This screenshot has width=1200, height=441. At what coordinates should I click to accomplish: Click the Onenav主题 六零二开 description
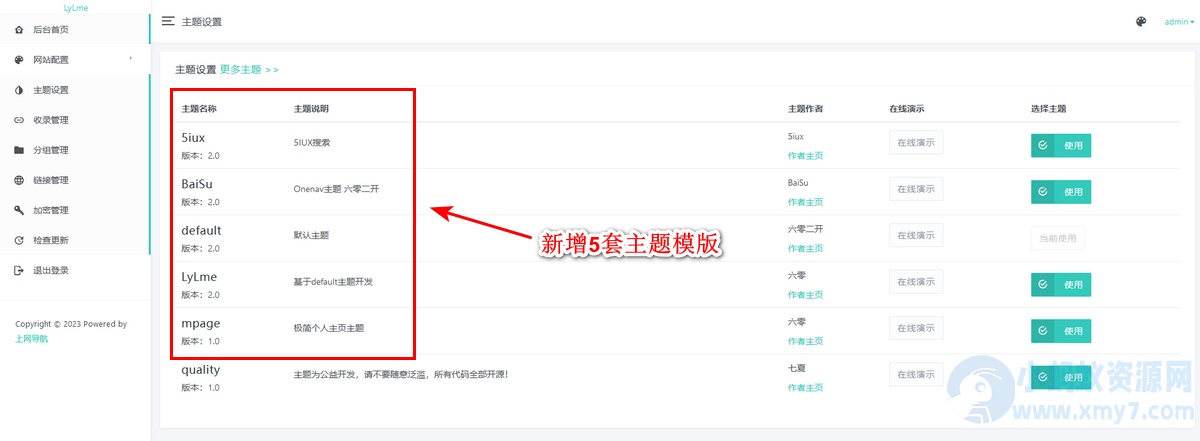pos(337,189)
